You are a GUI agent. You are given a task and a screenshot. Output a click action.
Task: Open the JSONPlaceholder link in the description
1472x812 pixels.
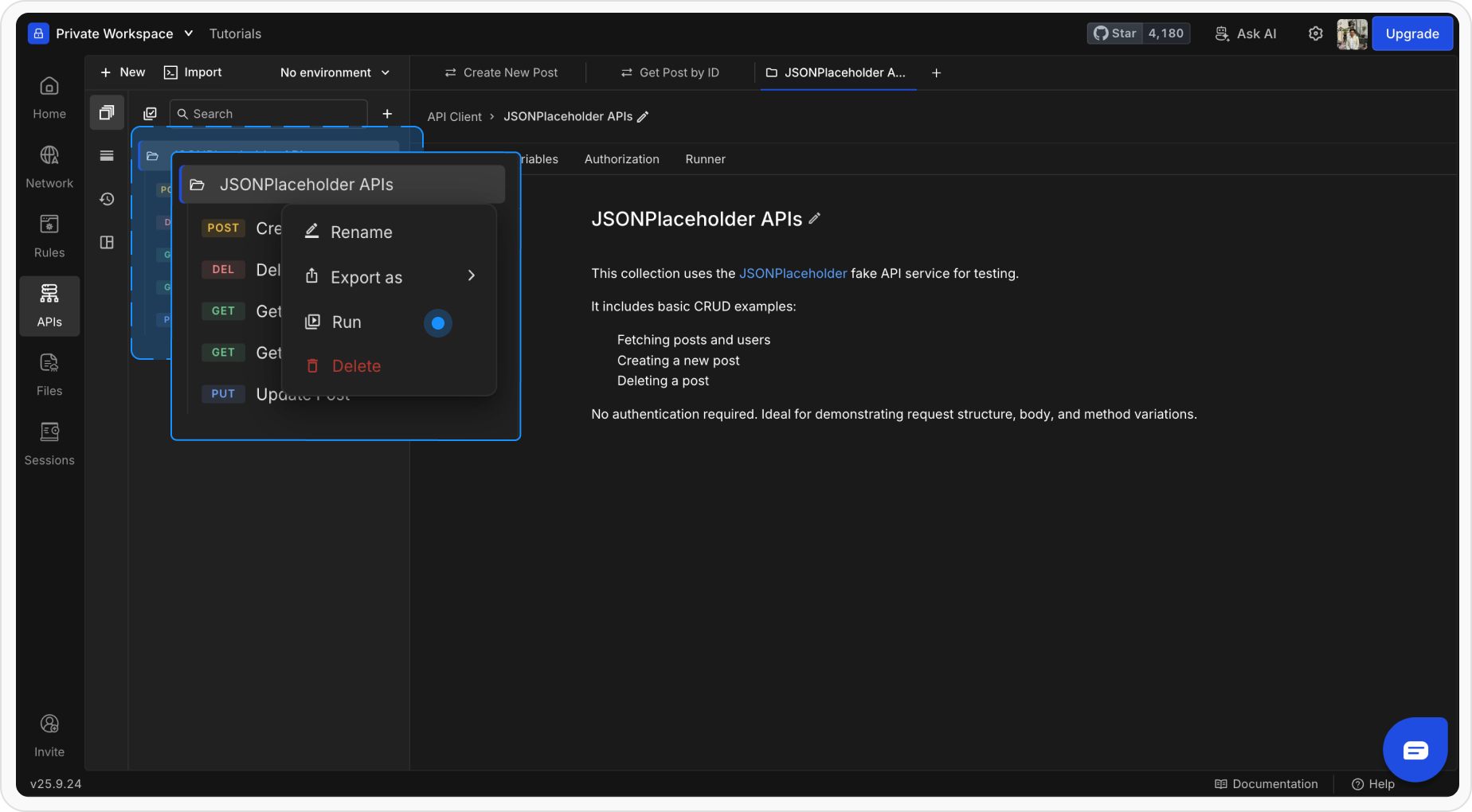tap(793, 273)
